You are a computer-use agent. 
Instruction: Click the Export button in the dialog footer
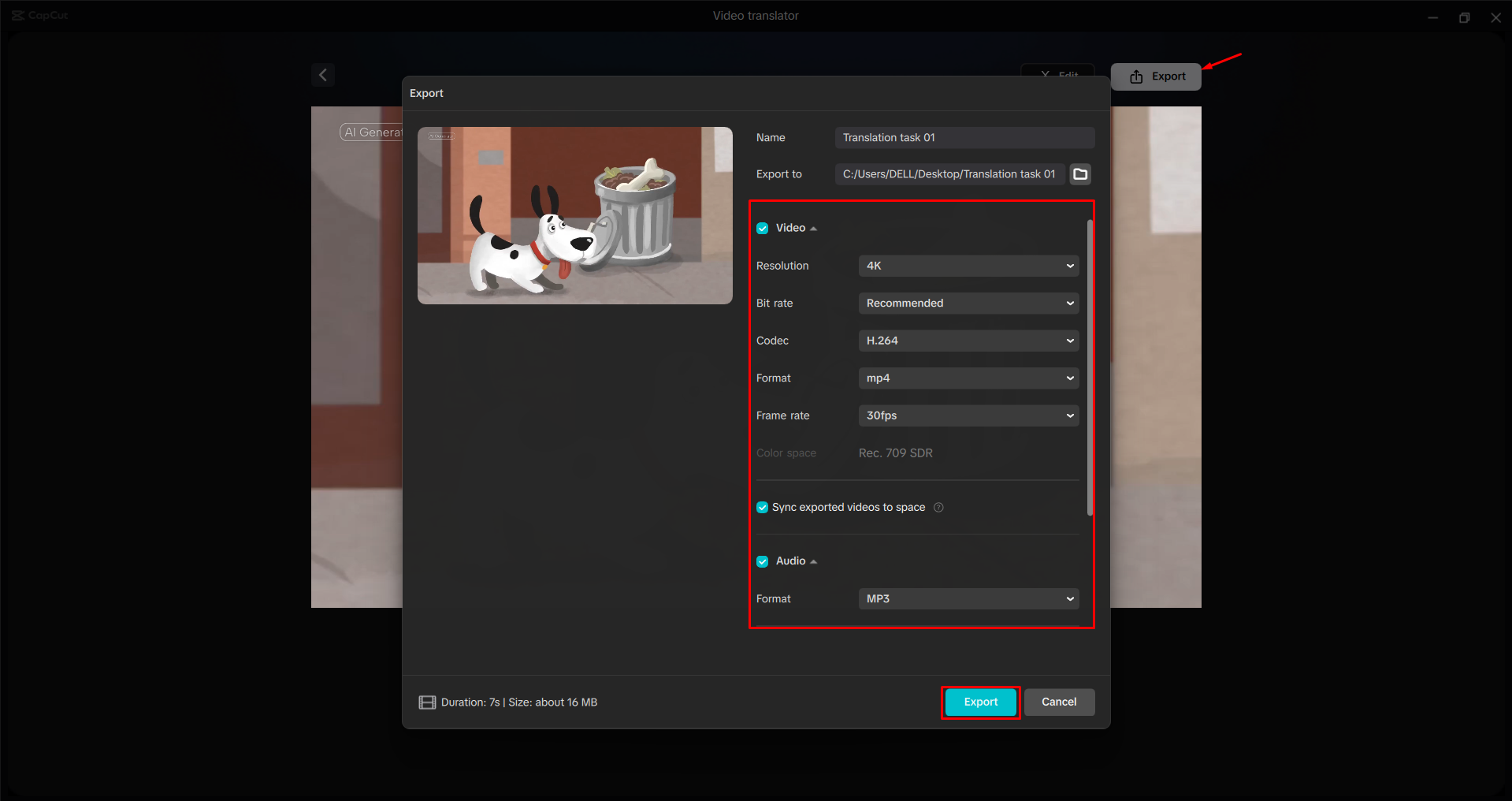point(979,702)
